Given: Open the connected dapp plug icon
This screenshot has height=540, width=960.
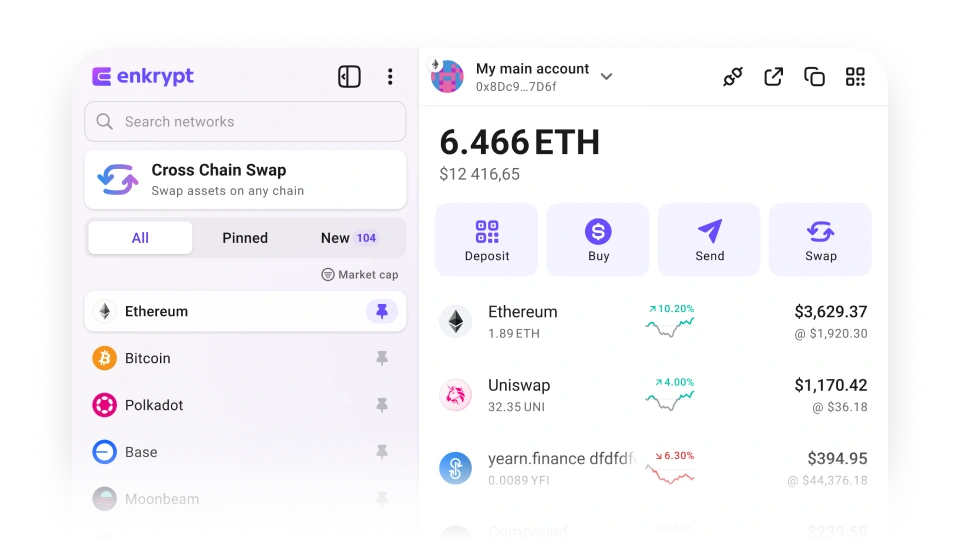Looking at the screenshot, I should coord(732,77).
